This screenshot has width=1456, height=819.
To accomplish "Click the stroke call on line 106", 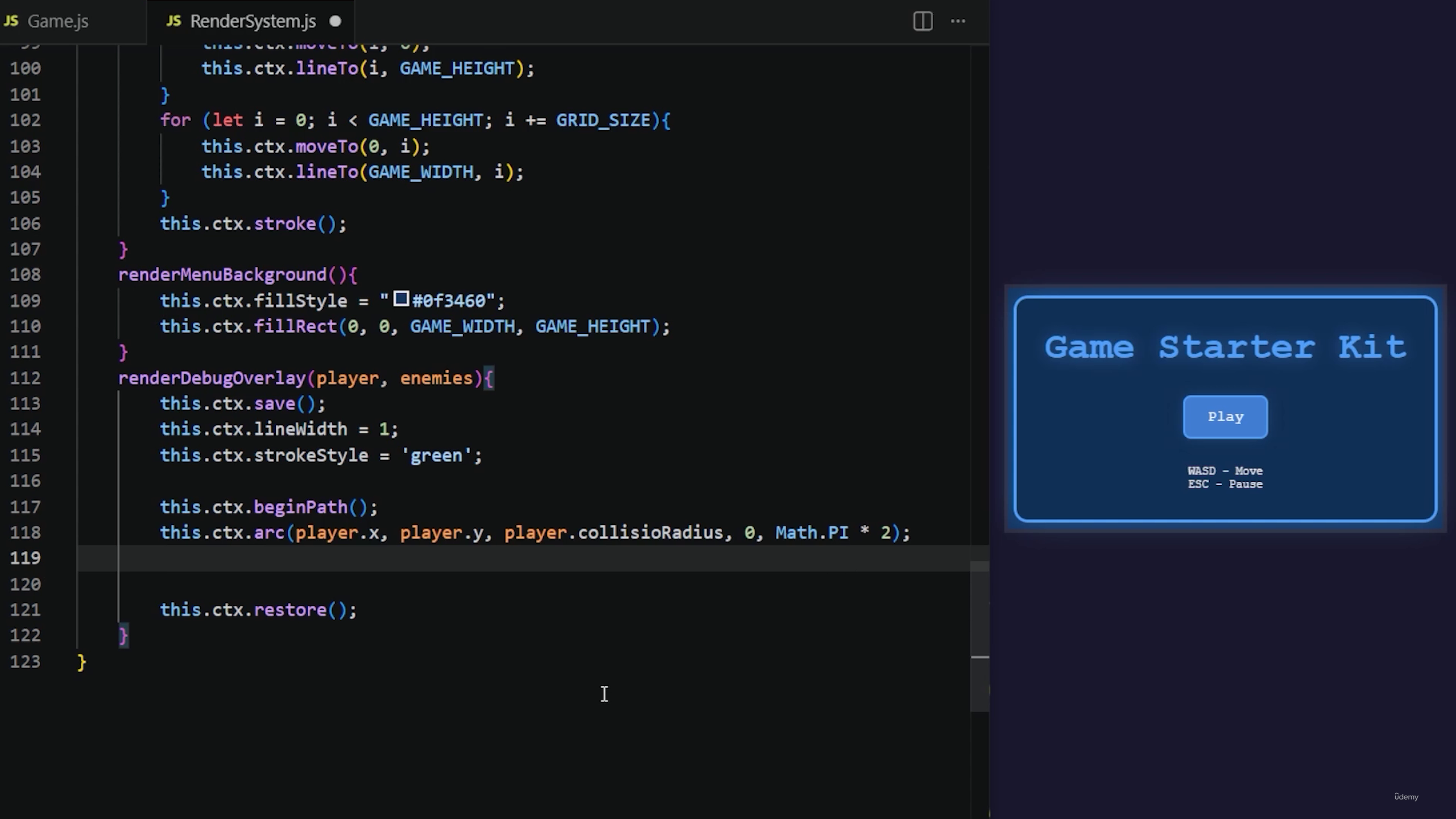I will point(284,224).
